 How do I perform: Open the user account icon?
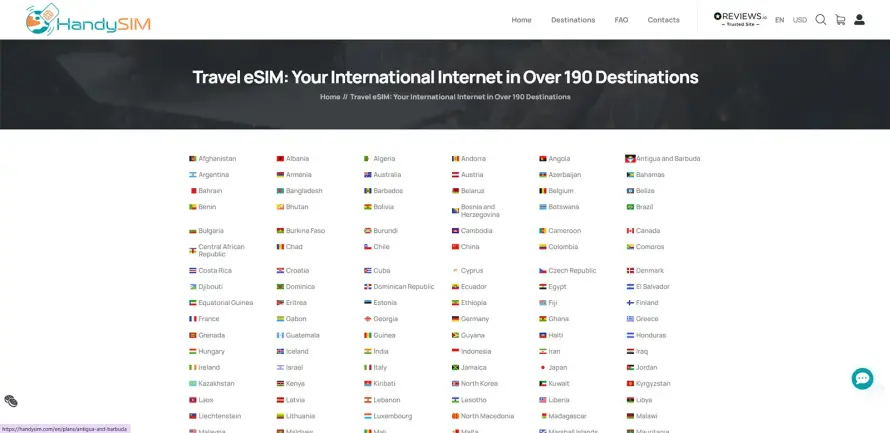[x=859, y=20]
